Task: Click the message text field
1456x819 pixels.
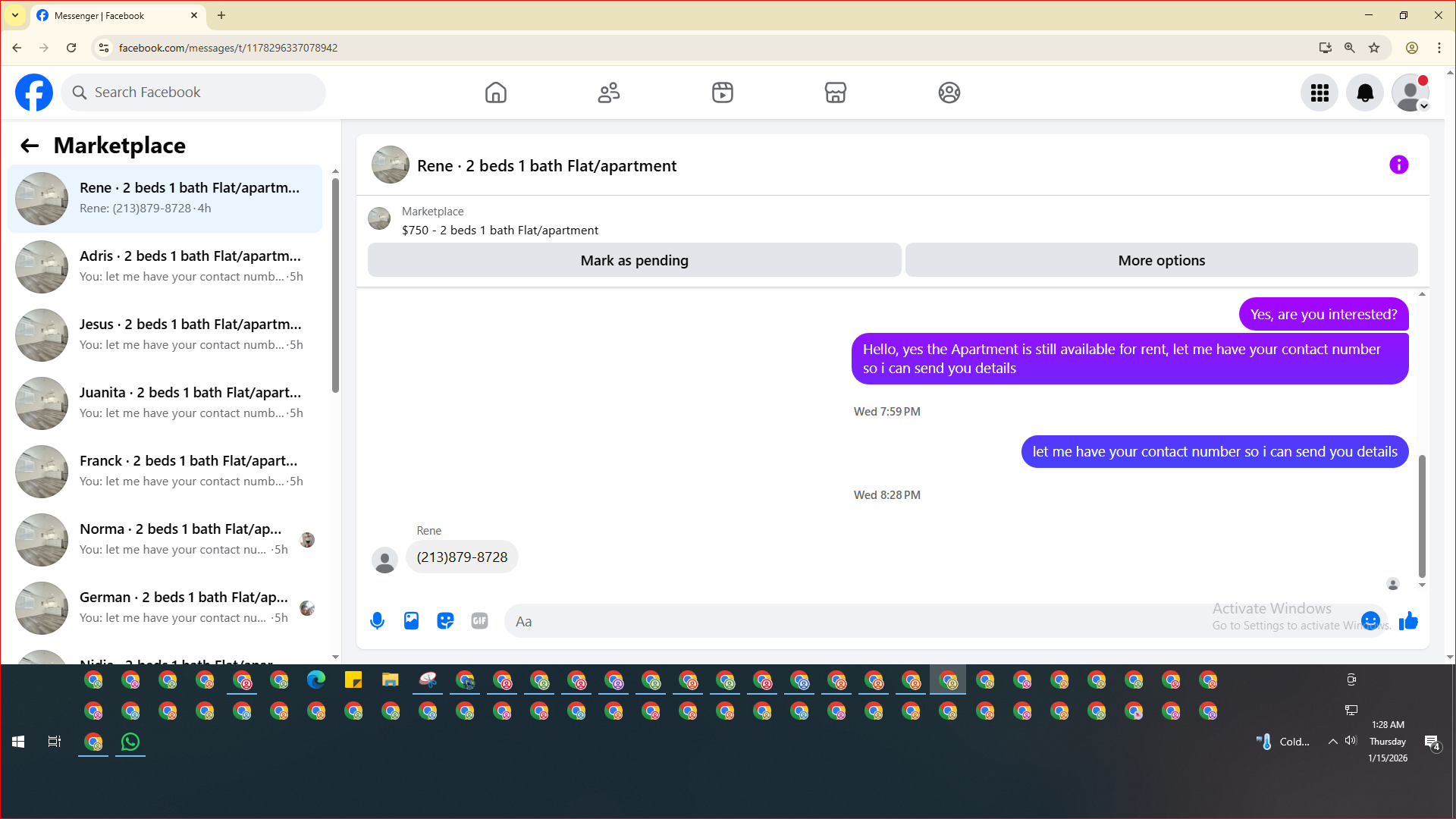Action: (857, 621)
